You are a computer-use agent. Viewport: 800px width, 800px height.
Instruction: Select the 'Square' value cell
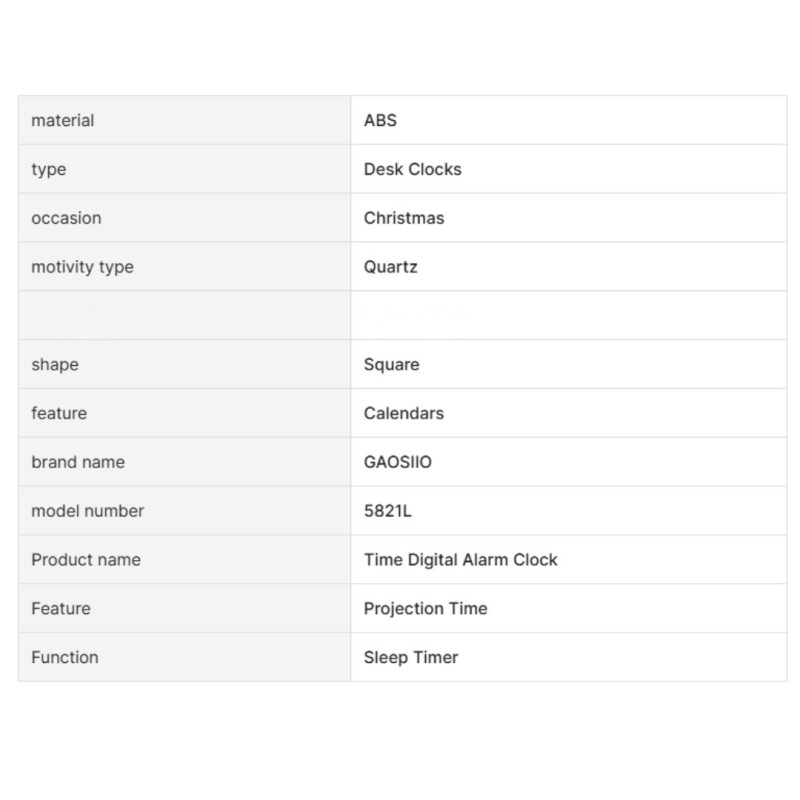coord(391,364)
